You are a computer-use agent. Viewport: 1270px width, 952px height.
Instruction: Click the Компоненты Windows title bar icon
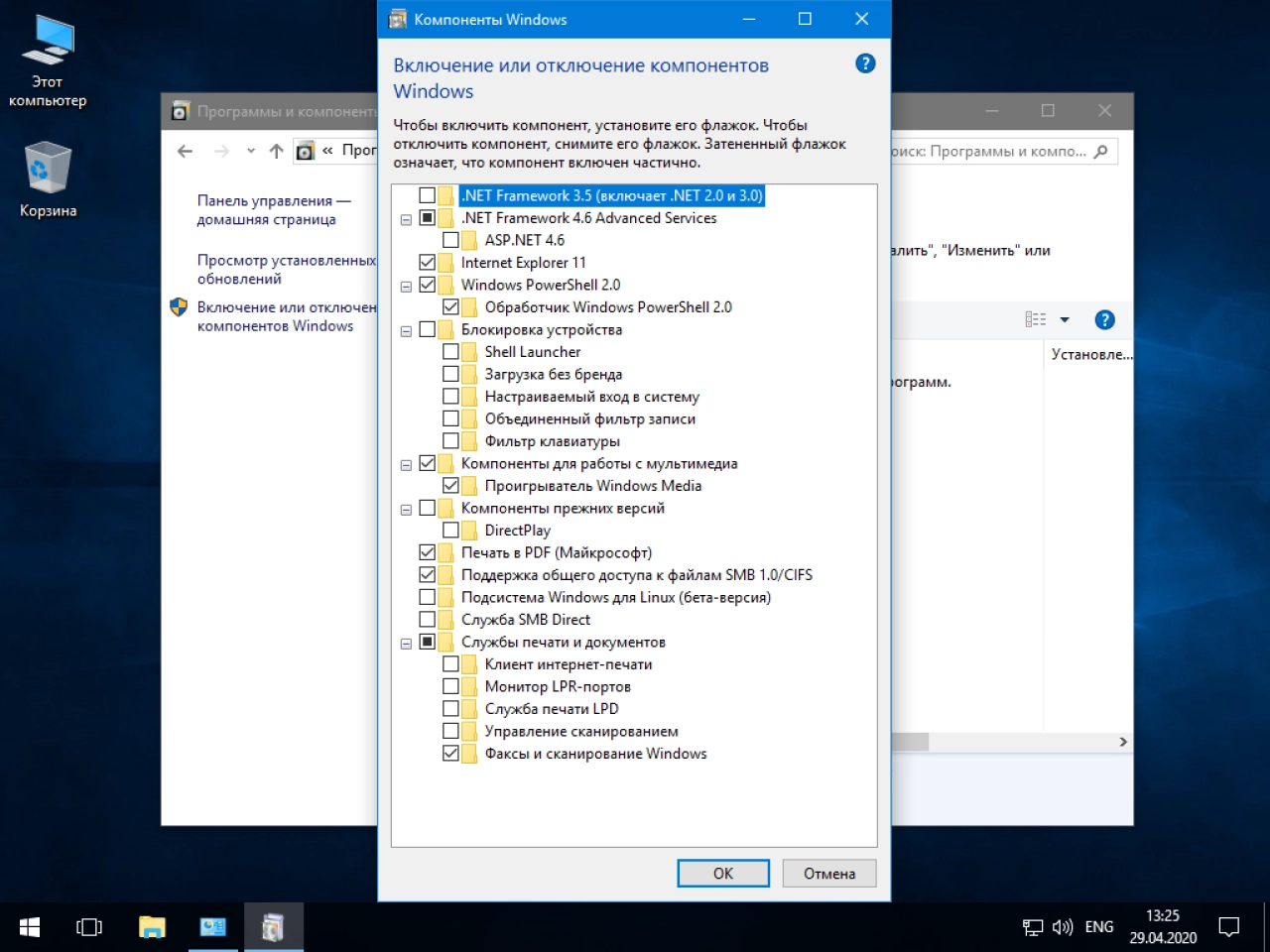398,19
